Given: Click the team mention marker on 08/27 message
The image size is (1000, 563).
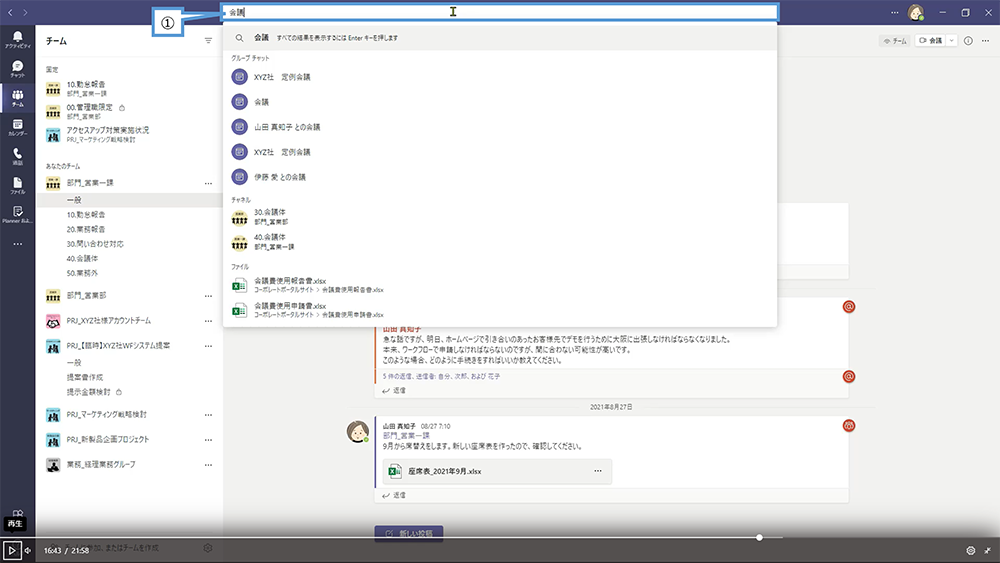Looking at the screenshot, I should click(849, 425).
